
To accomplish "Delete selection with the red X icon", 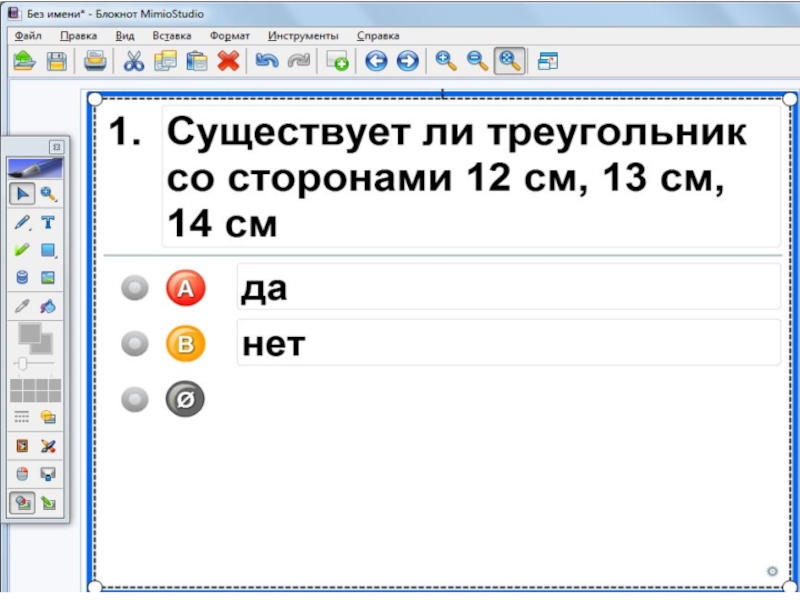I will coord(228,61).
